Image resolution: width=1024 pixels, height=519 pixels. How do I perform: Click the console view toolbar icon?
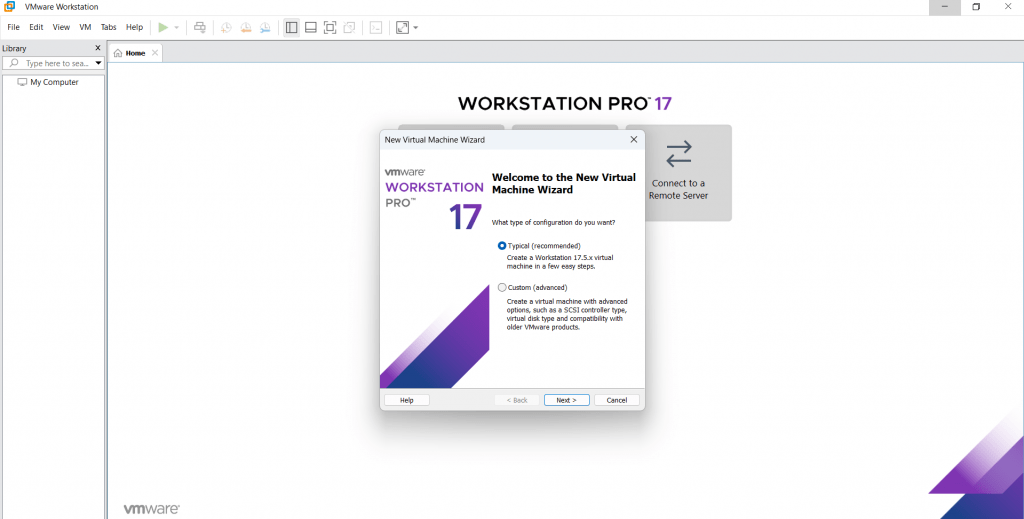point(376,27)
